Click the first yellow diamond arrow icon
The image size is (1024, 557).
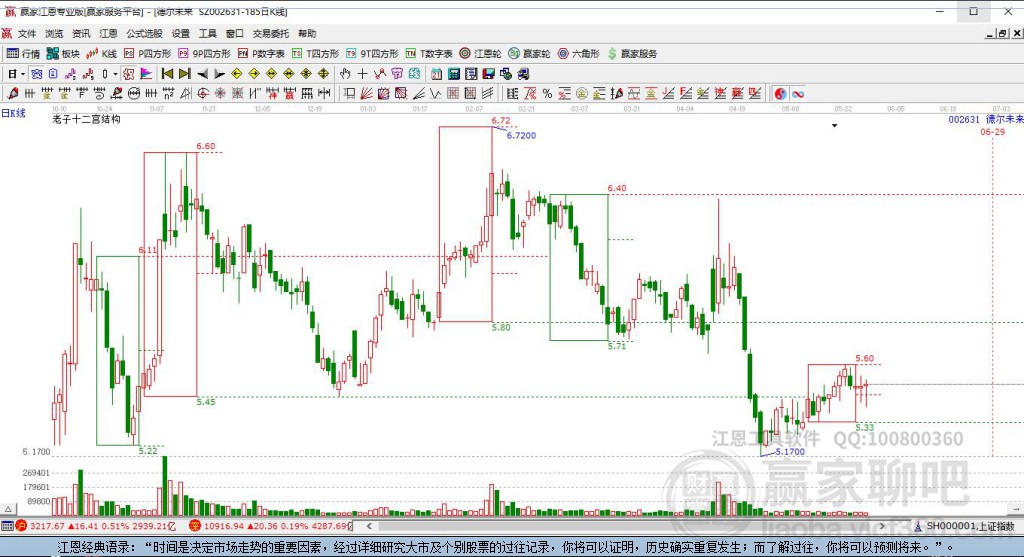point(237,74)
